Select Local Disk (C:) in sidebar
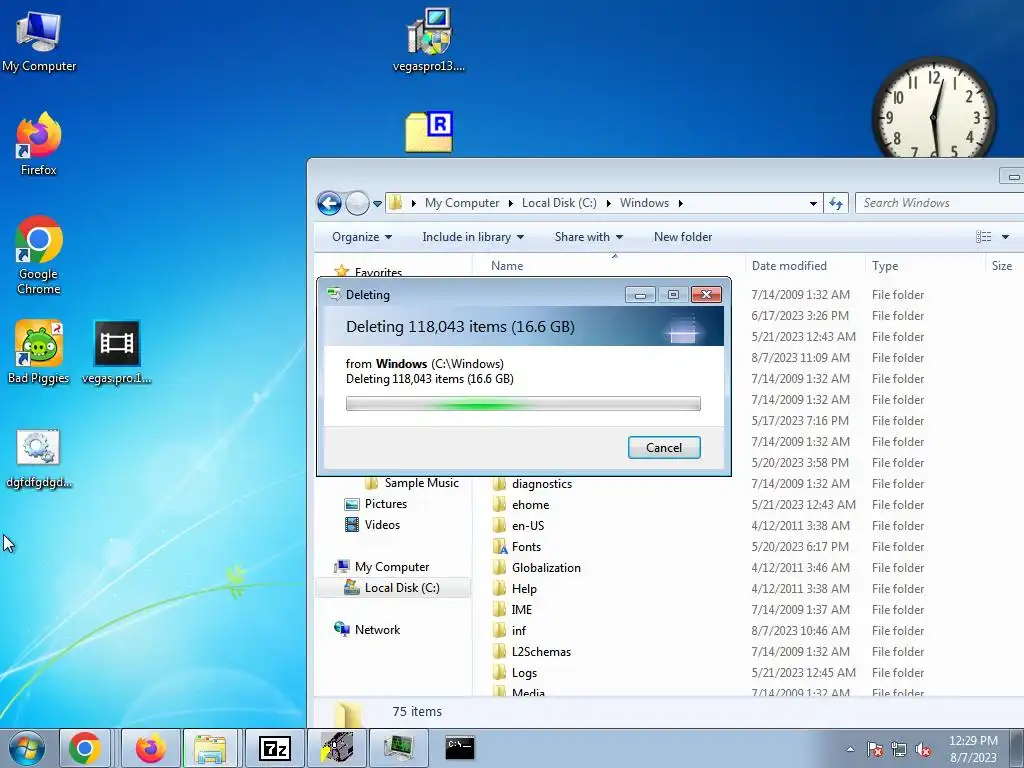Viewport: 1024px width, 768px height. tap(392, 588)
